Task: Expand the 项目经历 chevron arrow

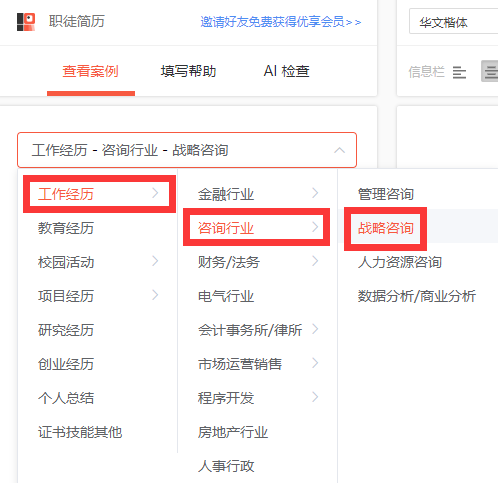Action: coord(155,295)
